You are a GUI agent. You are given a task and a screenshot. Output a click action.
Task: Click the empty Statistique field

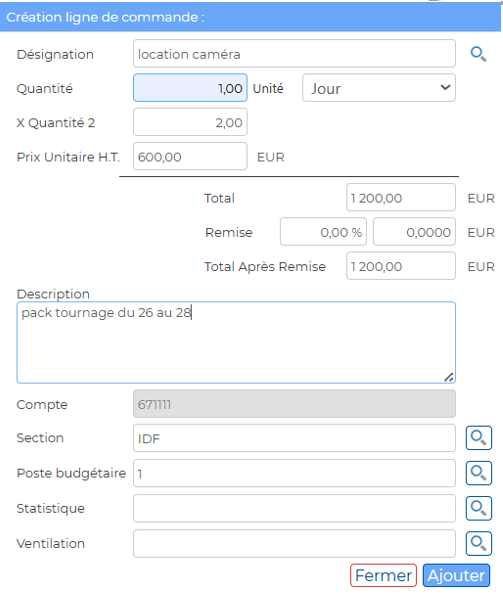(294, 508)
